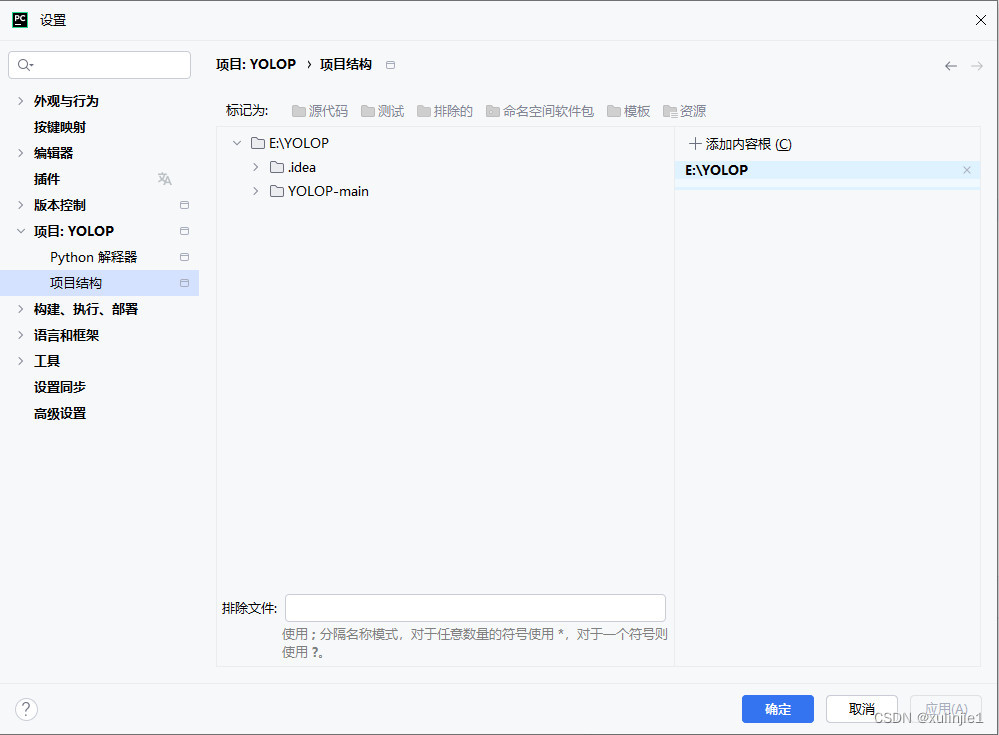Click project-level icon beside 项目结构 in sidebar

(x=184, y=283)
